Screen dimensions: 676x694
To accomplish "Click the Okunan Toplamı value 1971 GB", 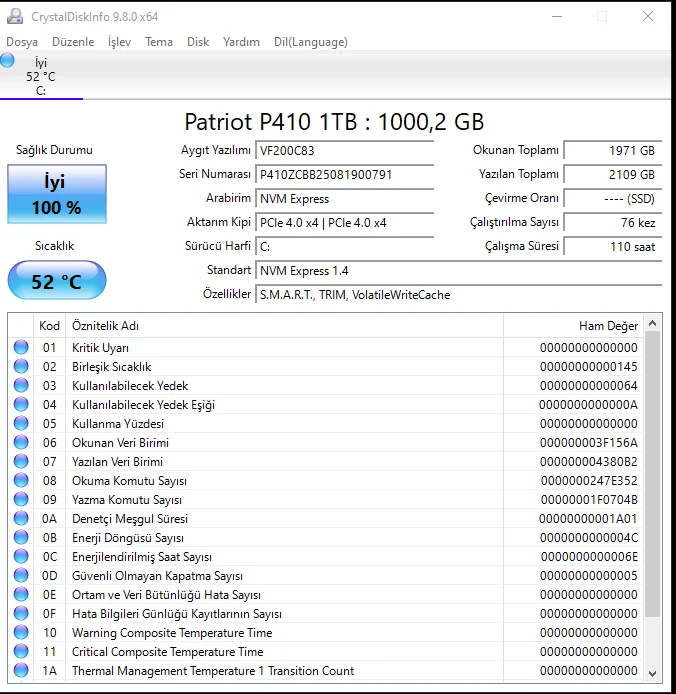I will pos(613,150).
